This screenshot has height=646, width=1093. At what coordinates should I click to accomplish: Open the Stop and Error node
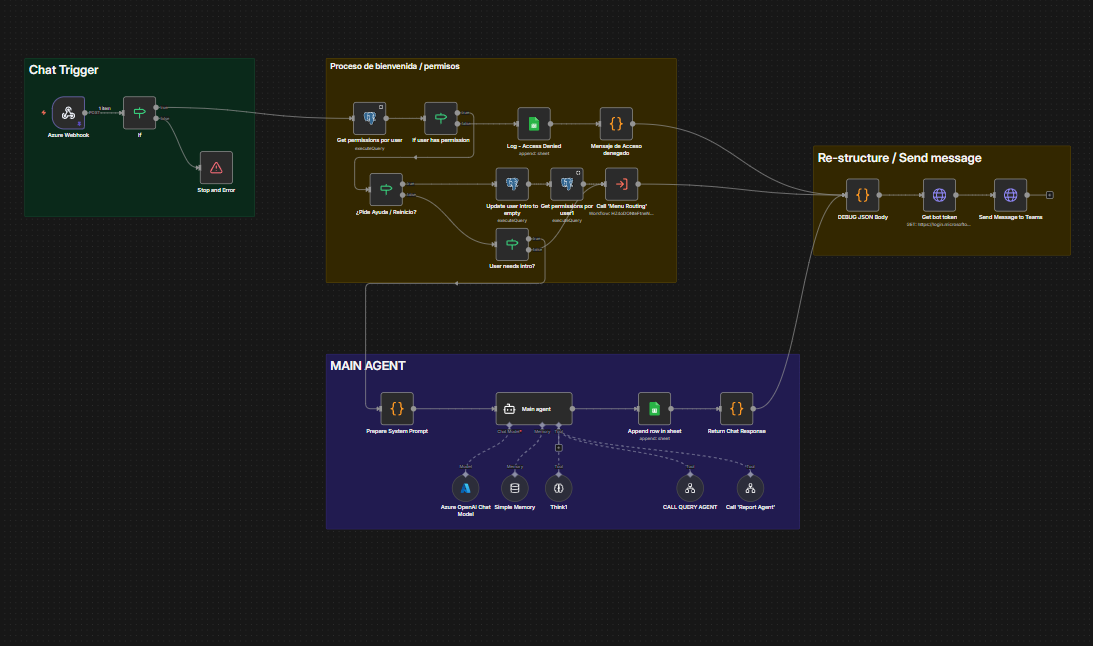coord(216,168)
